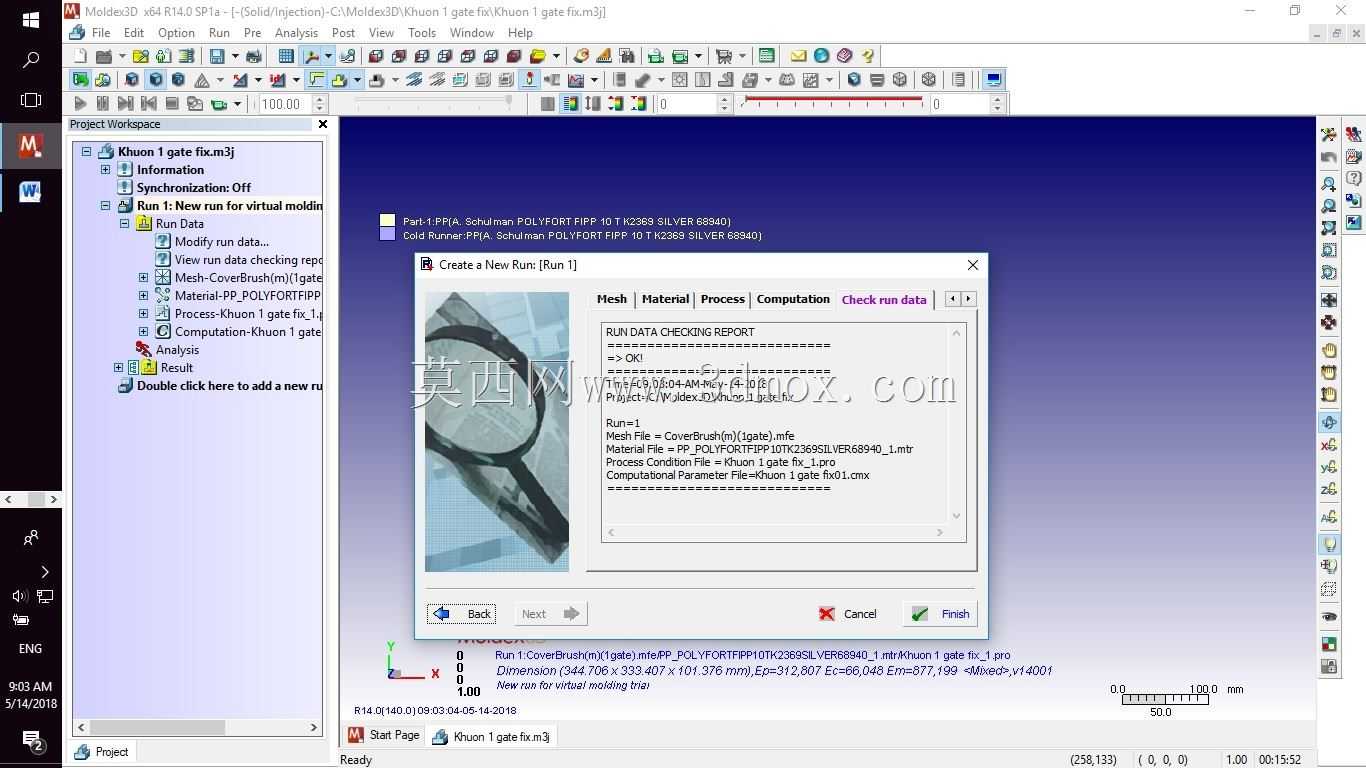Viewport: 1366px width, 768px height.
Task: Set view along Z axis
Action: click(1329, 489)
